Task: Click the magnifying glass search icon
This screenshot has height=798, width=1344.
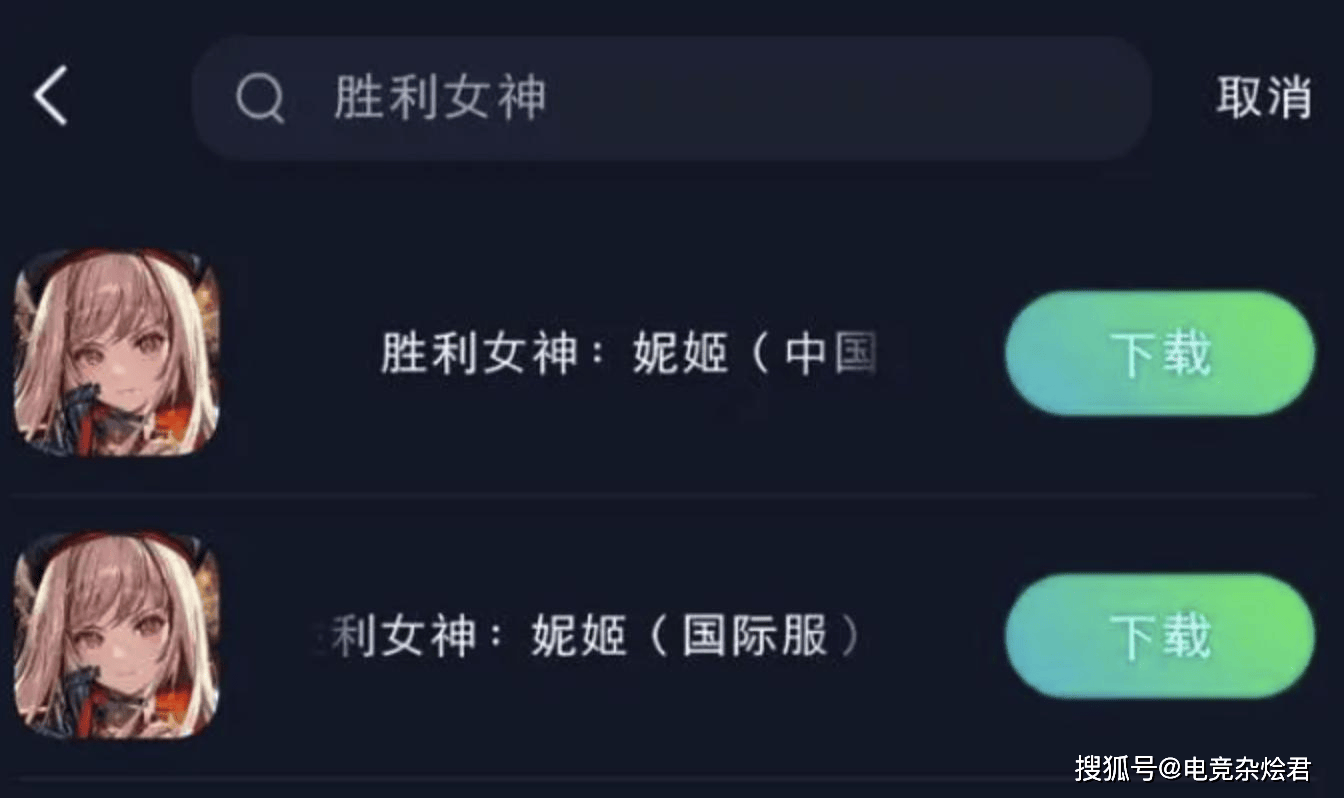Action: click(x=260, y=98)
